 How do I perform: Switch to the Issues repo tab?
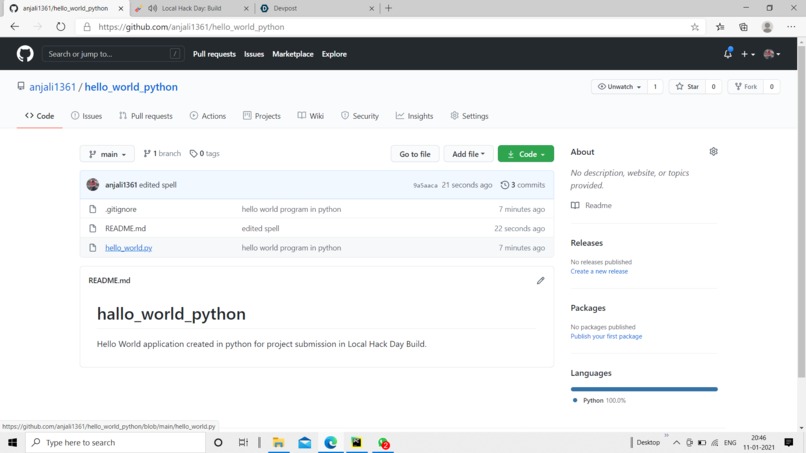pos(86,116)
